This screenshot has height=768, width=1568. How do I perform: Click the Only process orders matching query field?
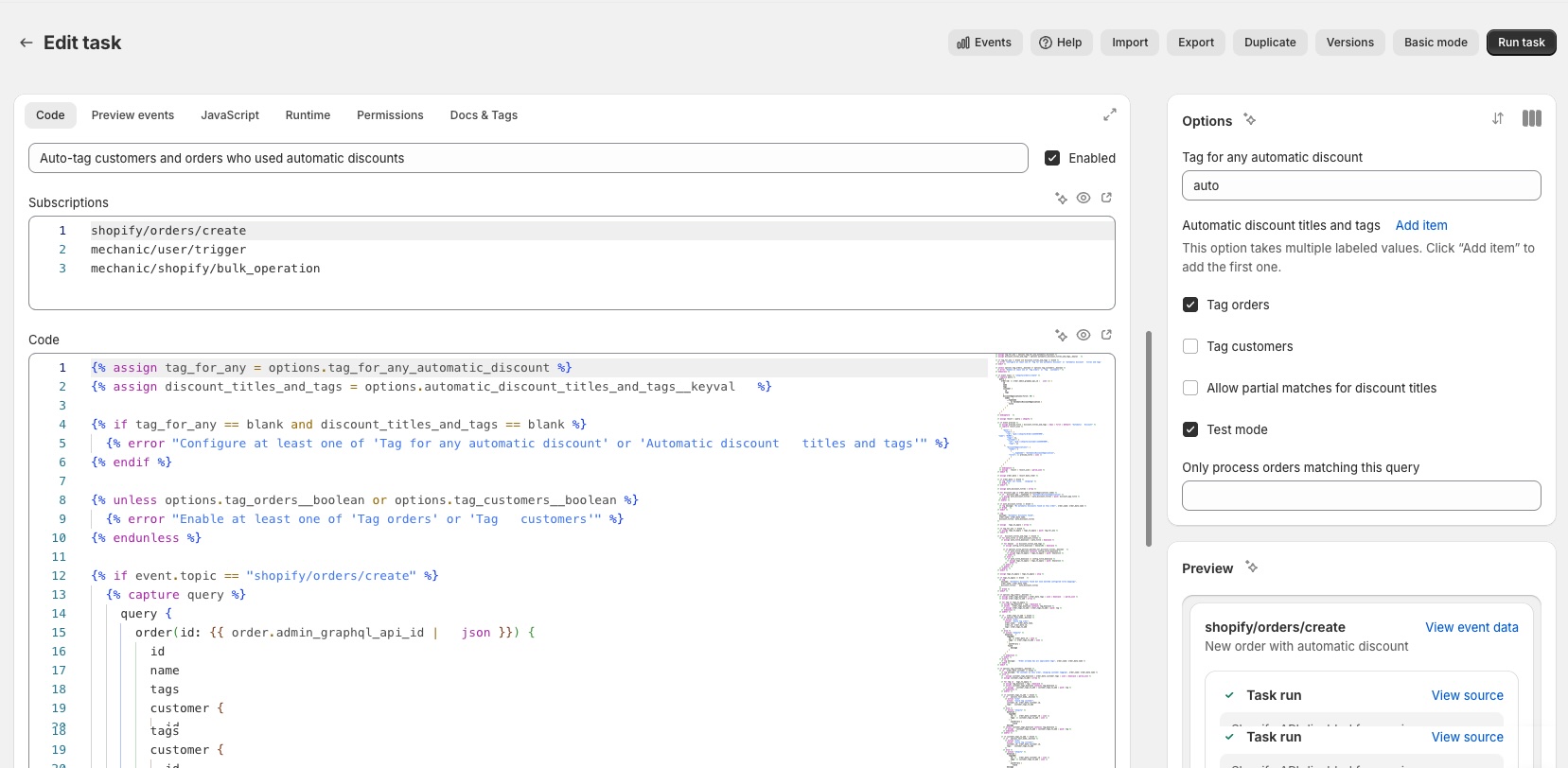point(1361,496)
